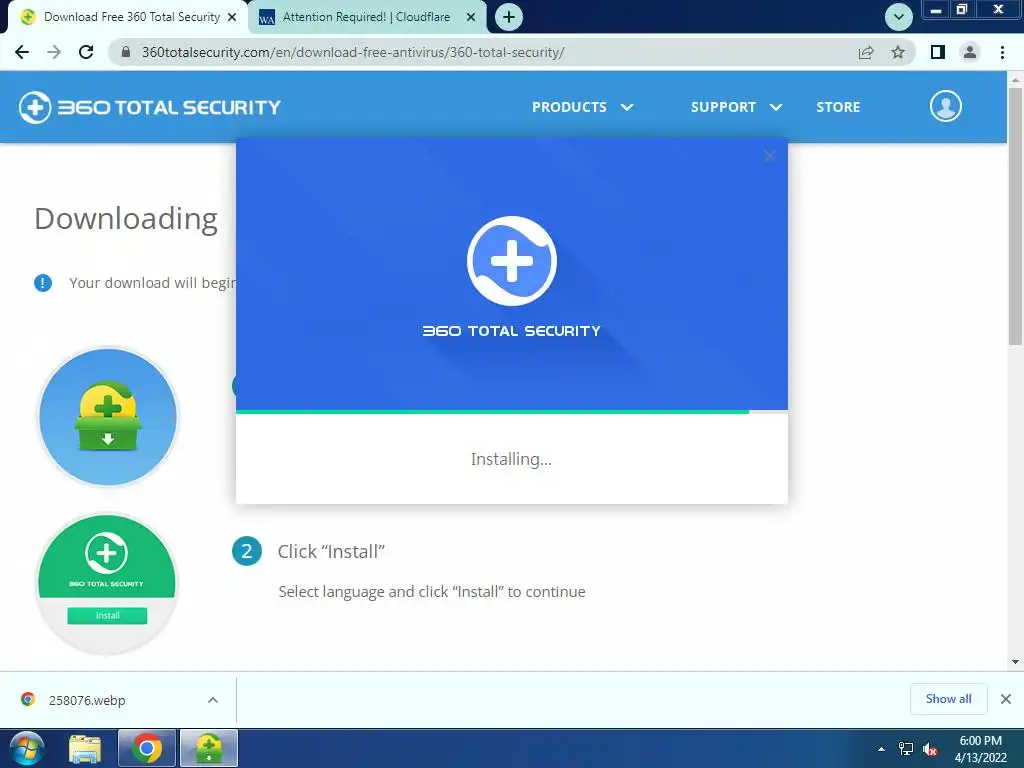Screen dimensions: 1024x768
Task: Switch to Download Free 360 Total Security tab
Action: tap(127, 17)
